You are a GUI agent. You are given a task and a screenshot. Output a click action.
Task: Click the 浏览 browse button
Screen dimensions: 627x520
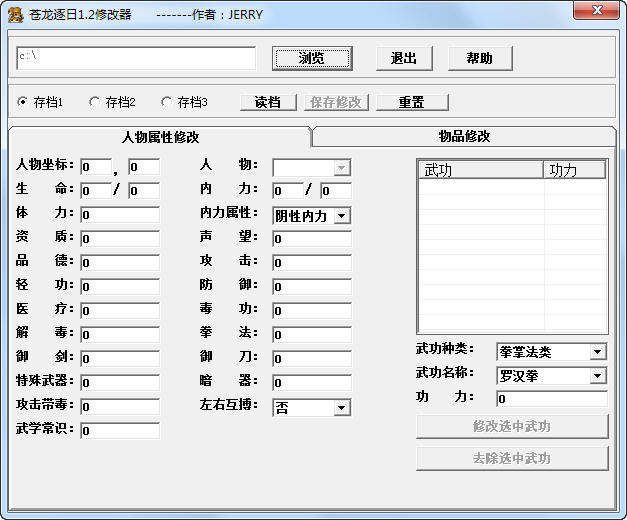point(312,58)
